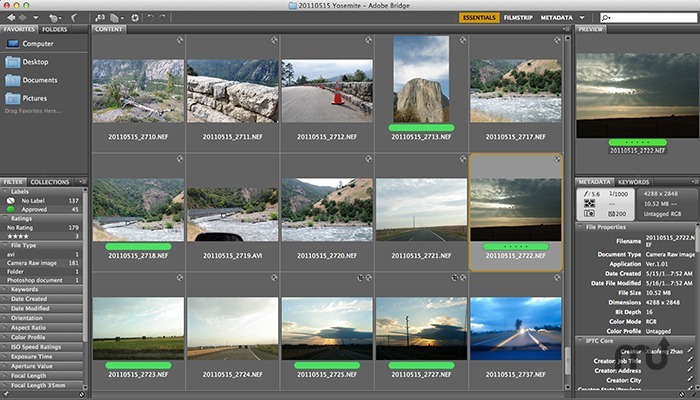Image resolution: width=700 pixels, height=400 pixels.
Task: Expand the ISO Speed Ratings filter section
Action: point(6,347)
